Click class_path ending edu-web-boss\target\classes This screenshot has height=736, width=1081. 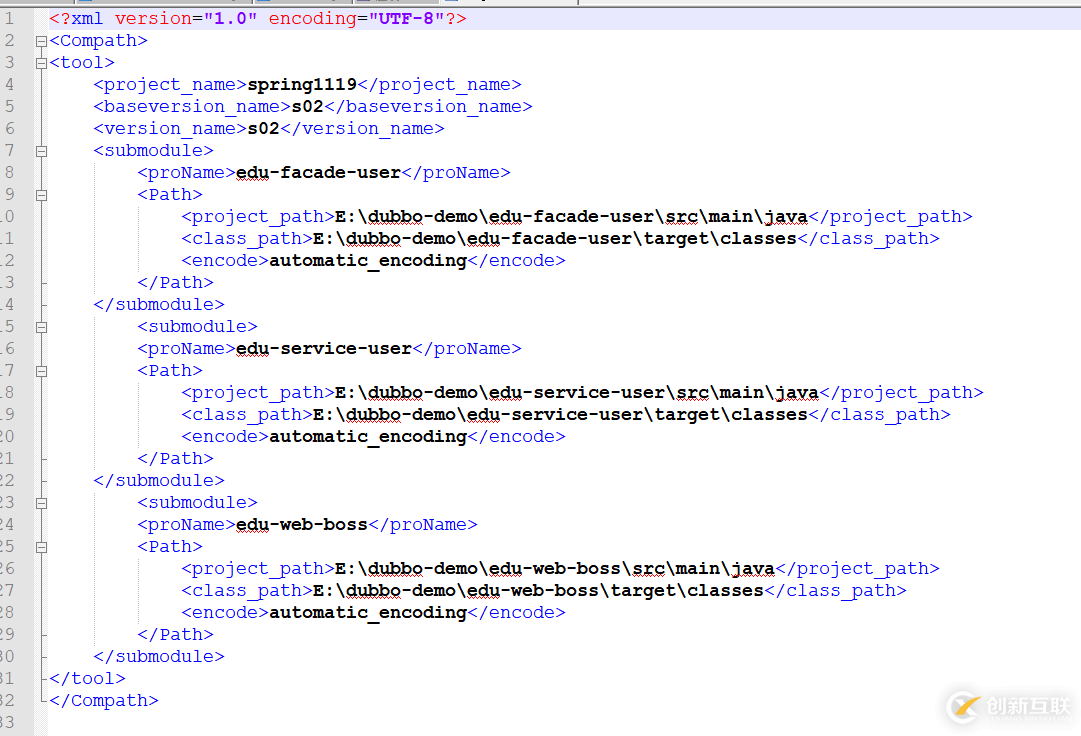pos(538,591)
